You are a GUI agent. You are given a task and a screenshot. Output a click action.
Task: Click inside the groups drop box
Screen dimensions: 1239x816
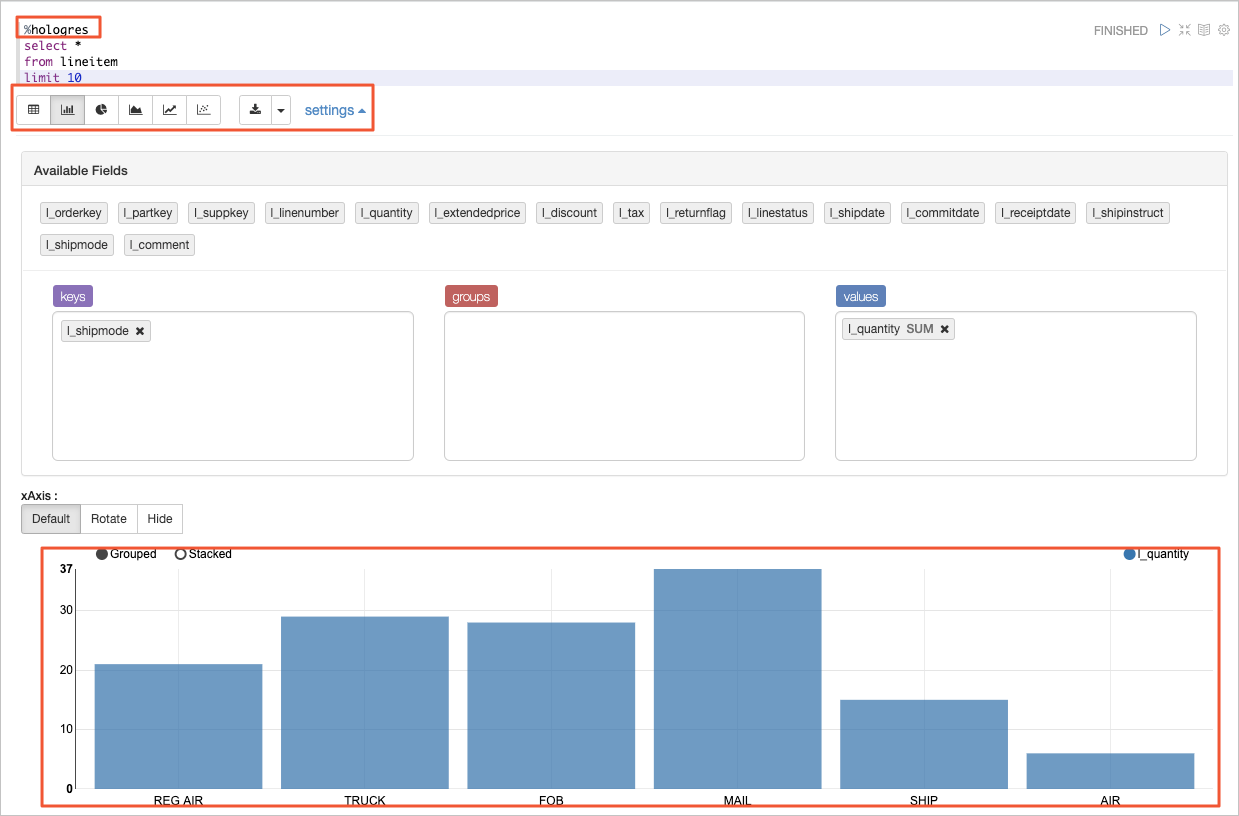tap(624, 386)
